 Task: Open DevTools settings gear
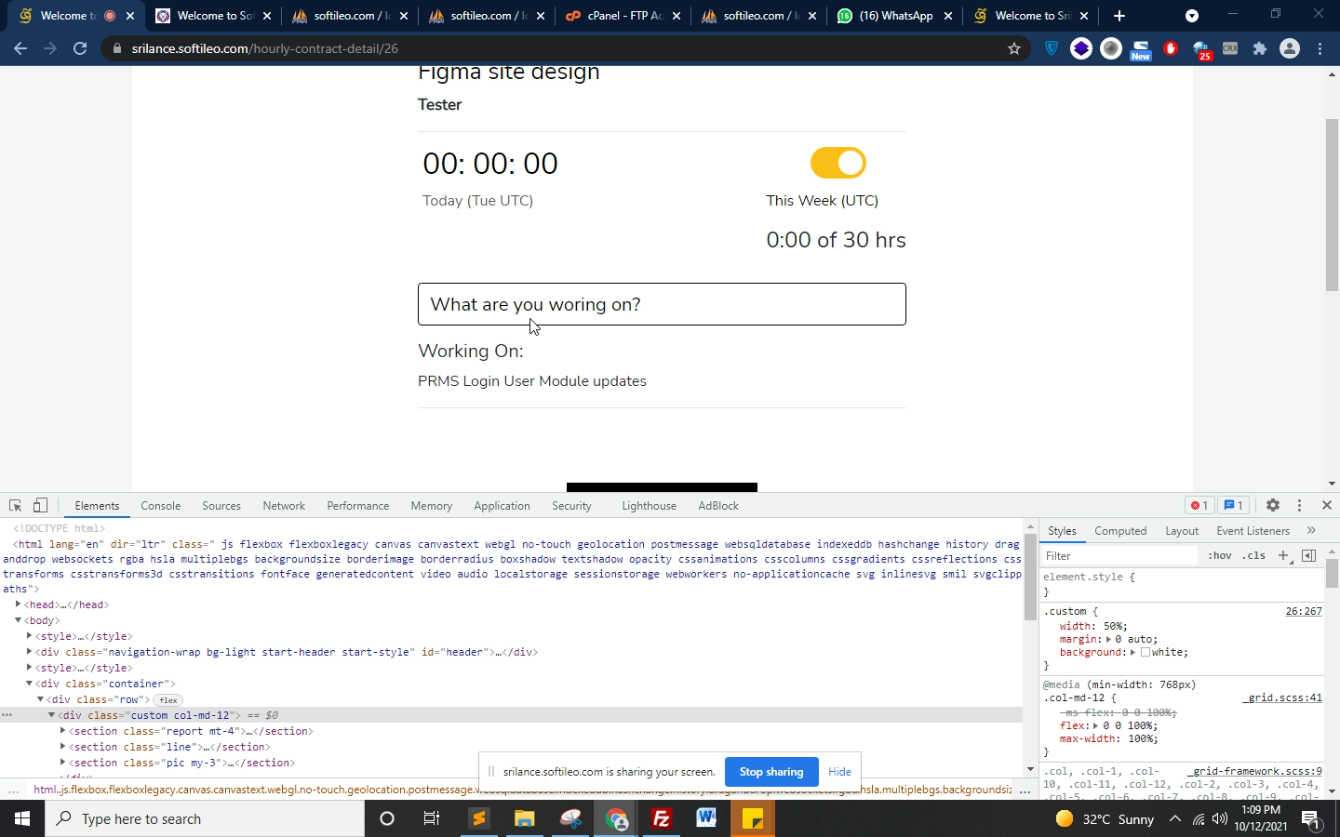coord(1272,506)
